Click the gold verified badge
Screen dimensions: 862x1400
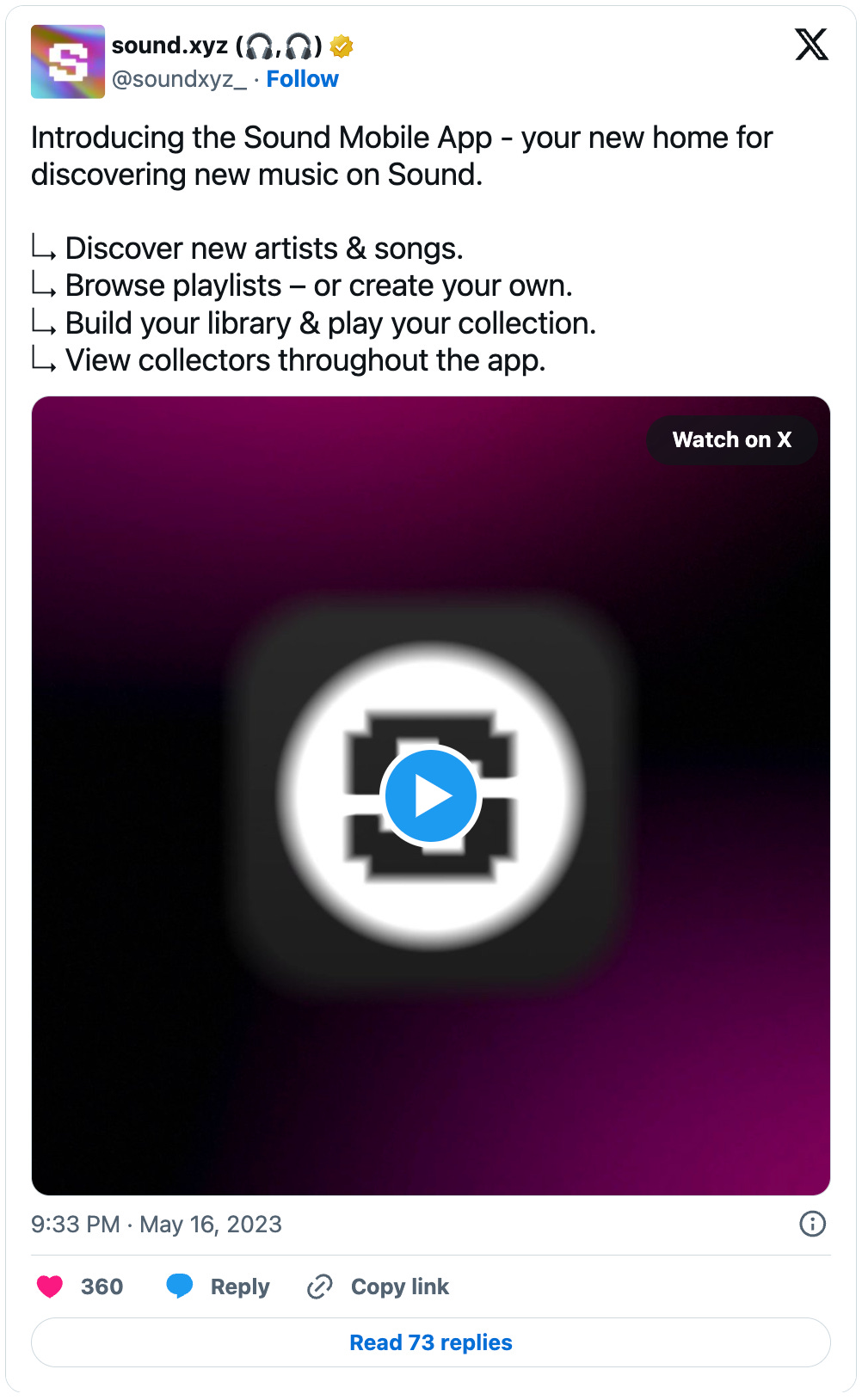pos(342,46)
